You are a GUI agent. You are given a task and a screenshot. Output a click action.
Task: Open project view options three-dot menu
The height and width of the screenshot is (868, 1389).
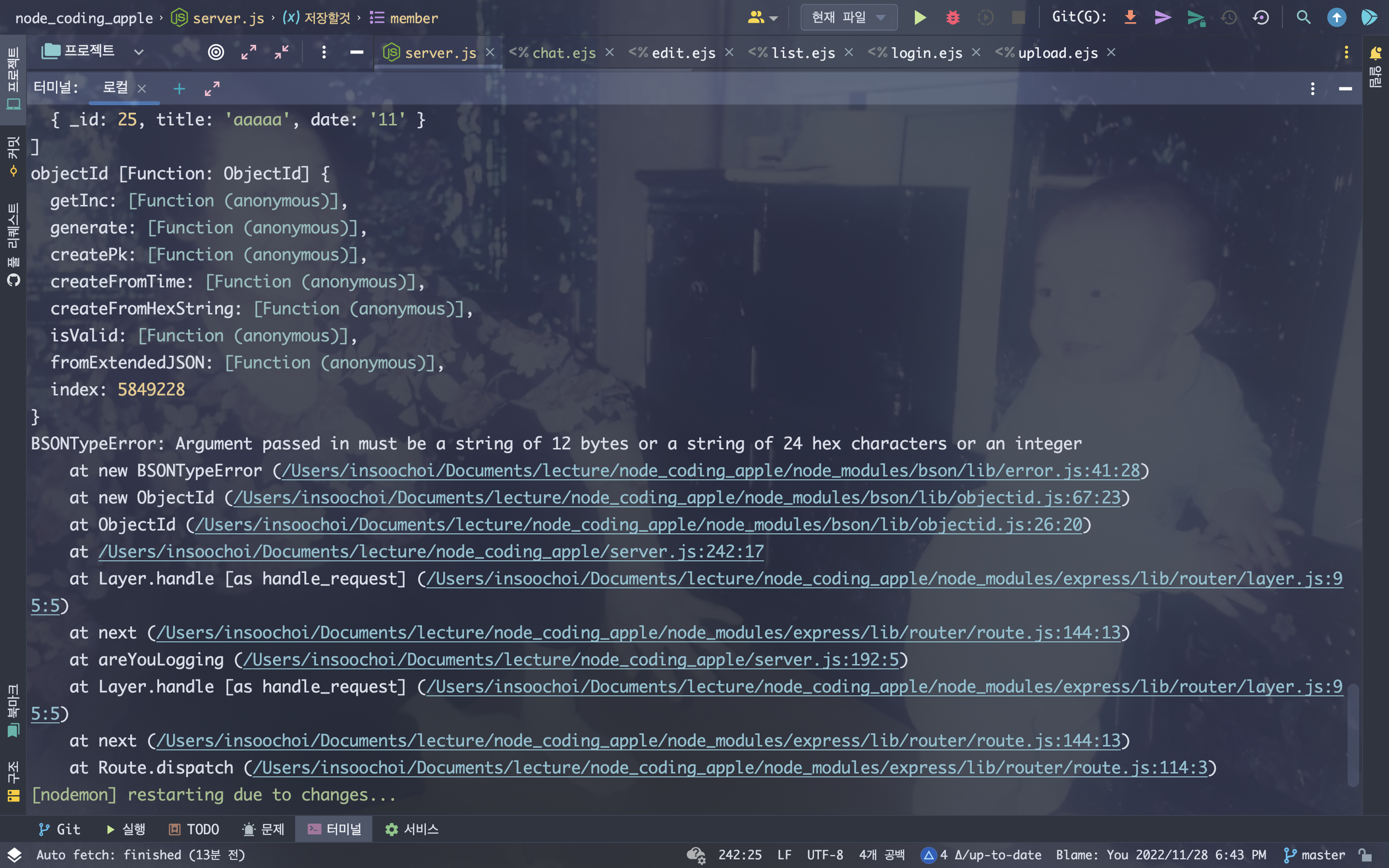pyautogui.click(x=324, y=52)
